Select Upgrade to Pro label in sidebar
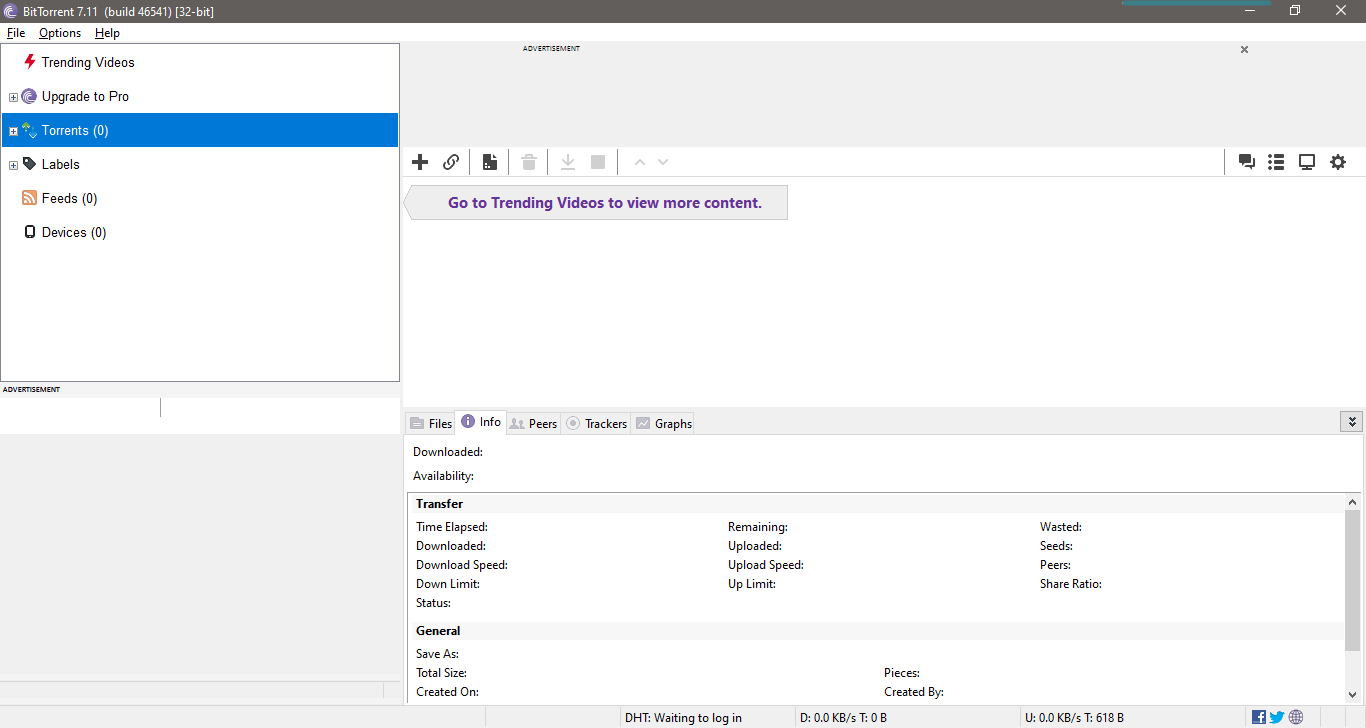The width and height of the screenshot is (1366, 728). coord(85,96)
